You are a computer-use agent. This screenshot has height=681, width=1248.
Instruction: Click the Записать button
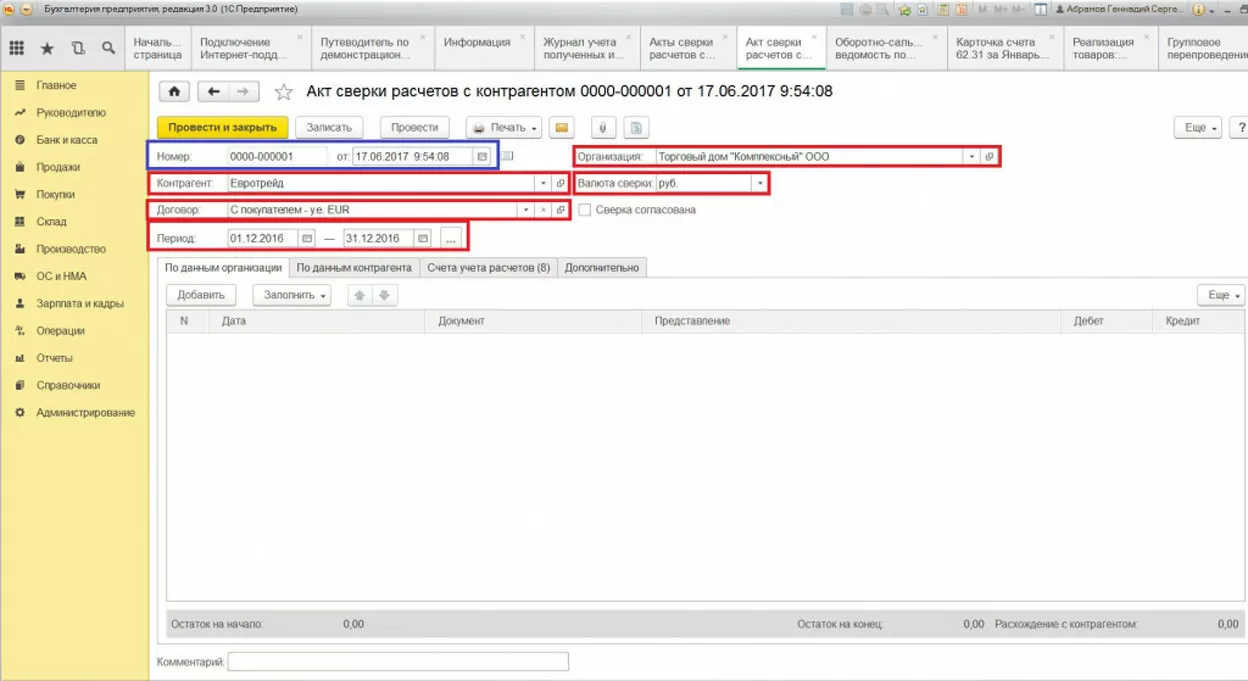pos(329,128)
